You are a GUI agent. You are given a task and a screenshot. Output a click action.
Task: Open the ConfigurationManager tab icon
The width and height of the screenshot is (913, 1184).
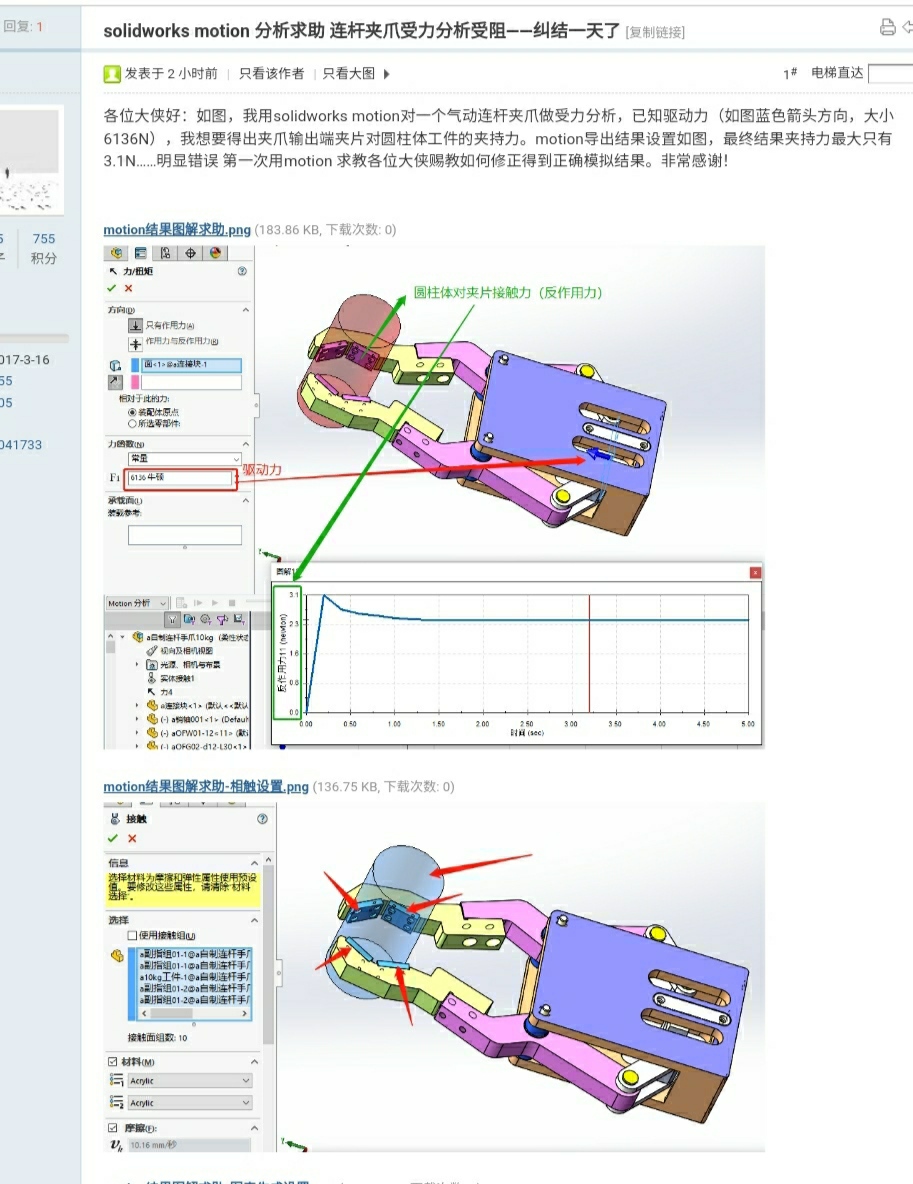(x=165, y=254)
